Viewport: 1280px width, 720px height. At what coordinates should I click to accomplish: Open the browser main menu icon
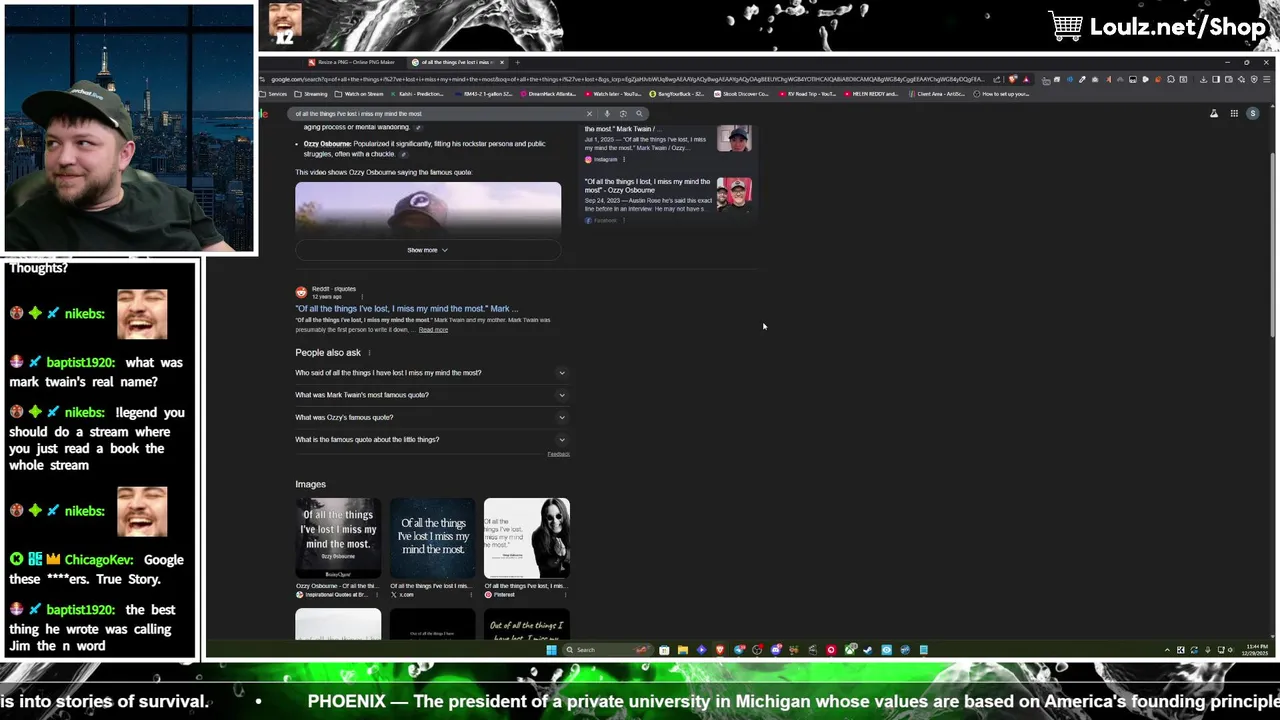(x=1267, y=79)
